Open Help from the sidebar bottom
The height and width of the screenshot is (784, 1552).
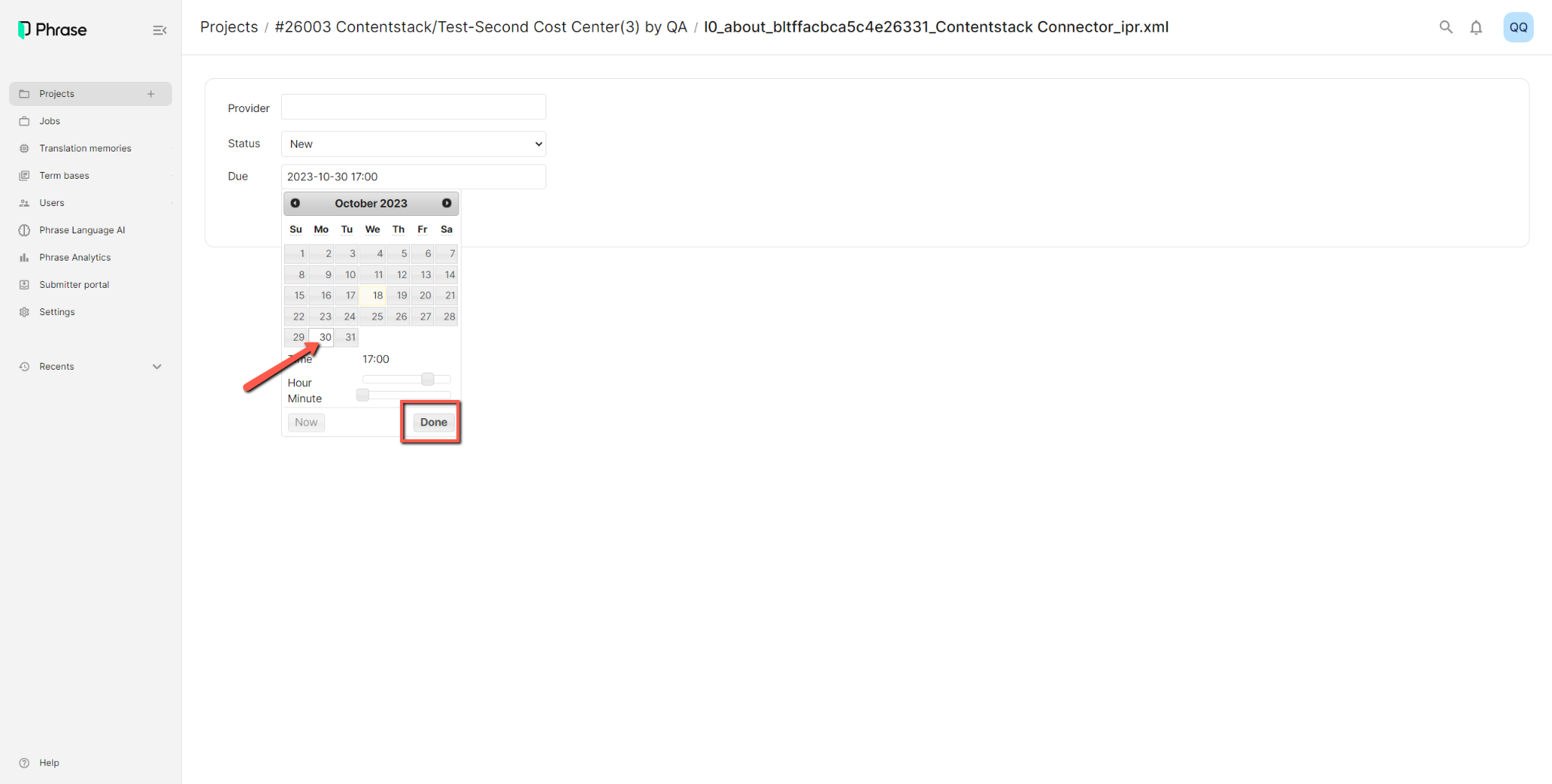coord(48,763)
